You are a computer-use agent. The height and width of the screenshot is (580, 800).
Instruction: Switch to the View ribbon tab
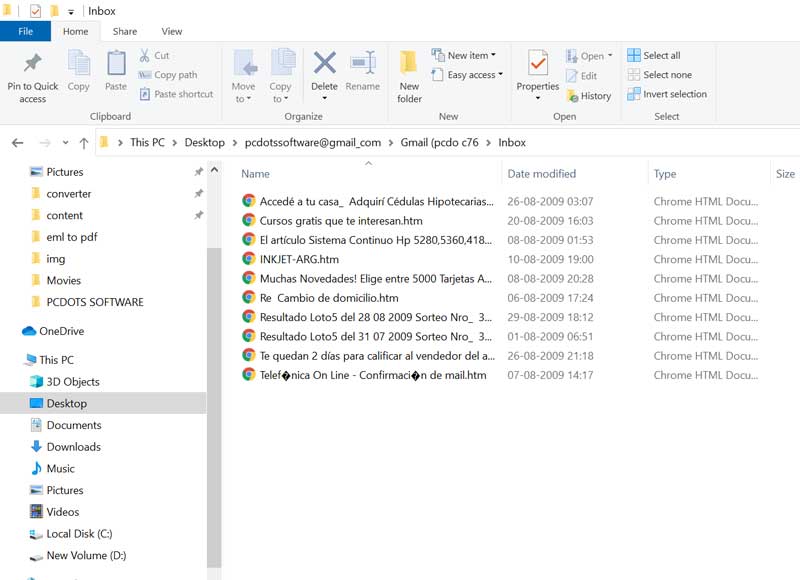tap(172, 31)
